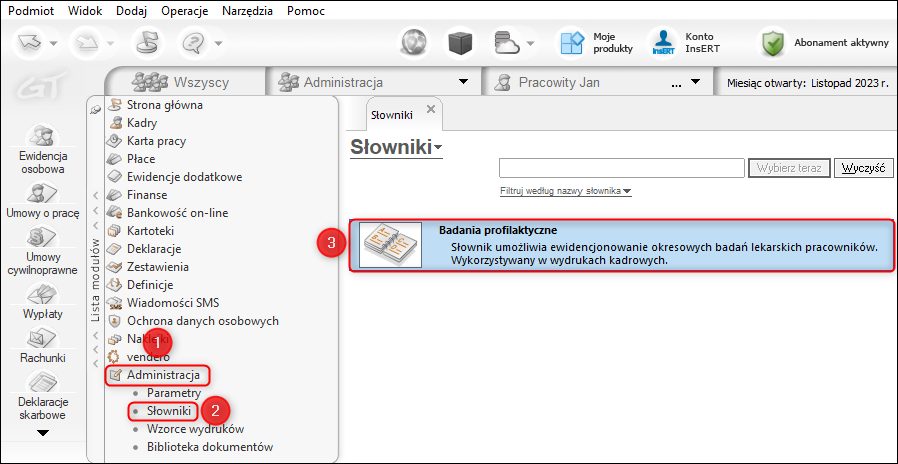
Task: Expand the back arrow history dropdown
Action: 53,43
